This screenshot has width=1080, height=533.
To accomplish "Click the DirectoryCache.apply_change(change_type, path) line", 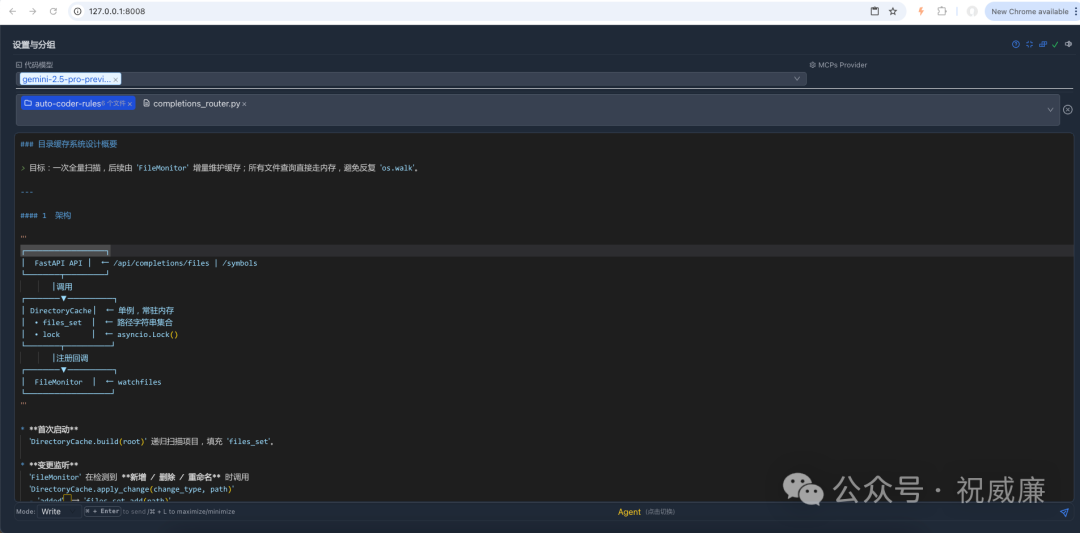I will pyautogui.click(x=132, y=489).
